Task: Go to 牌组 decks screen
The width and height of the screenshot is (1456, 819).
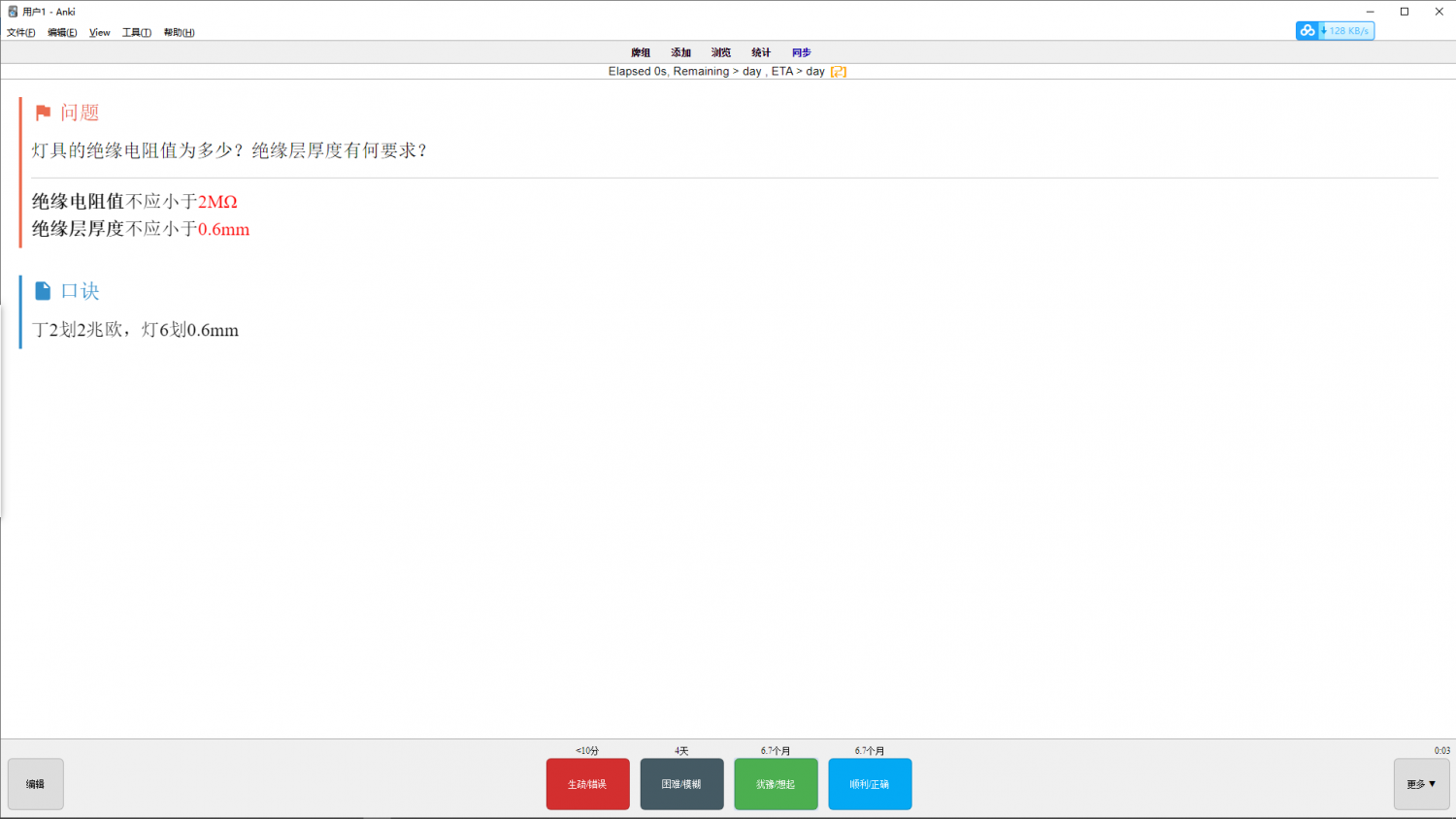Action: (641, 52)
